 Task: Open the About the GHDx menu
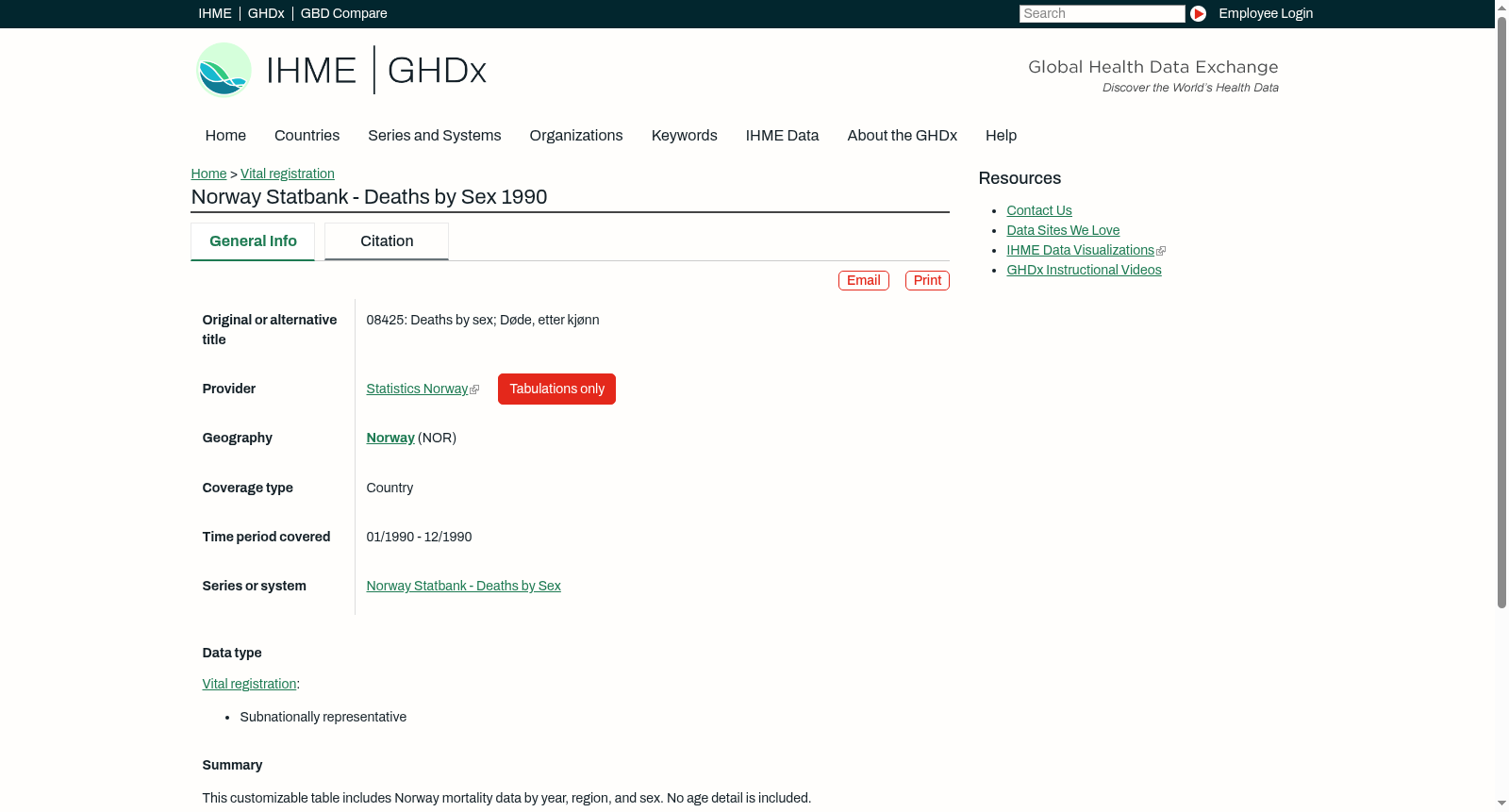click(902, 136)
